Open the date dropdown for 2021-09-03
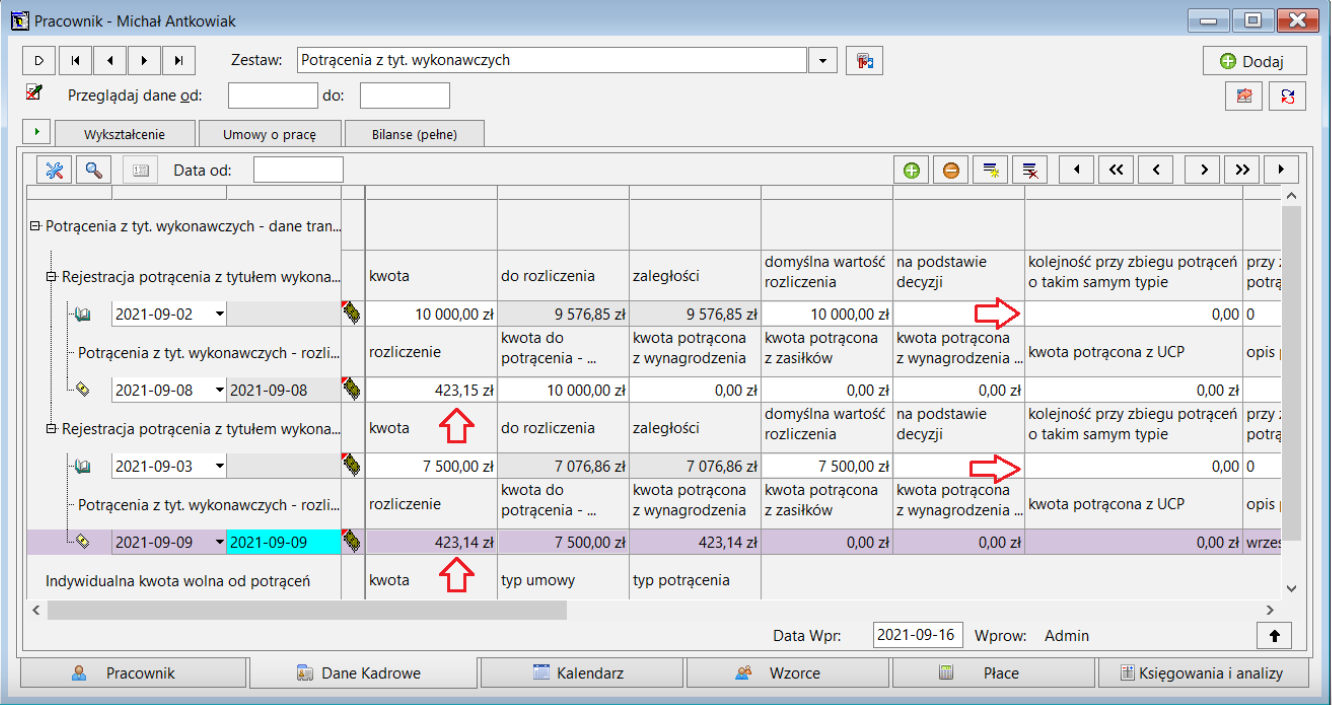The width and height of the screenshot is (1332, 705). tap(219, 466)
